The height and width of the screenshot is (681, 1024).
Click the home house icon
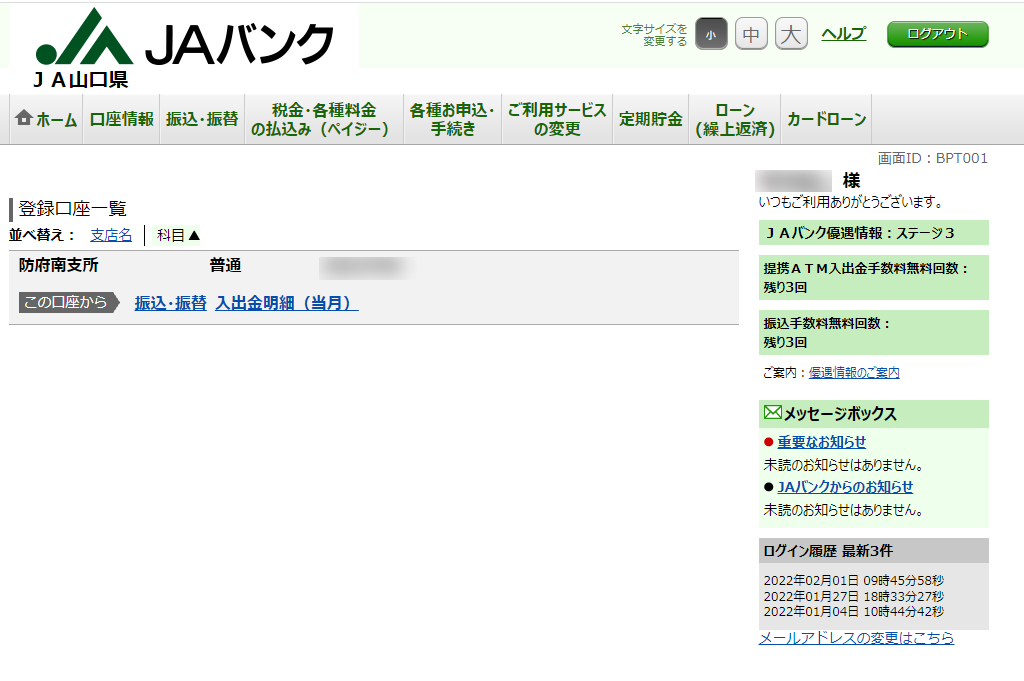point(24,118)
